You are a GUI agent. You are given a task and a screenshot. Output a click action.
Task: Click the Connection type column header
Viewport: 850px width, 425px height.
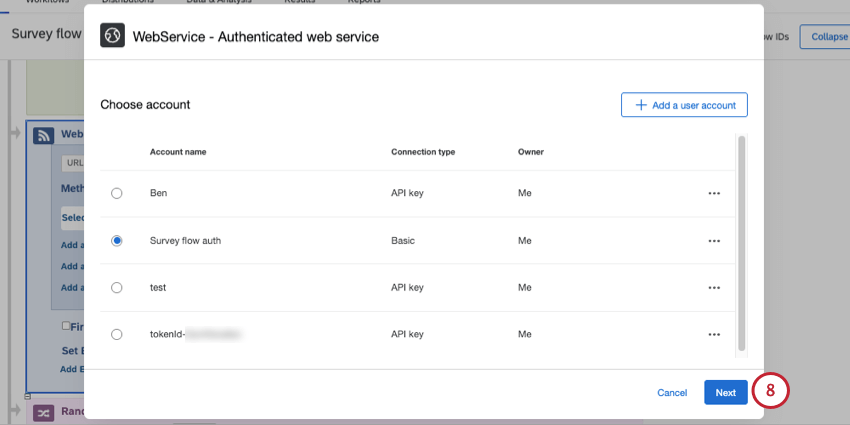pos(423,152)
